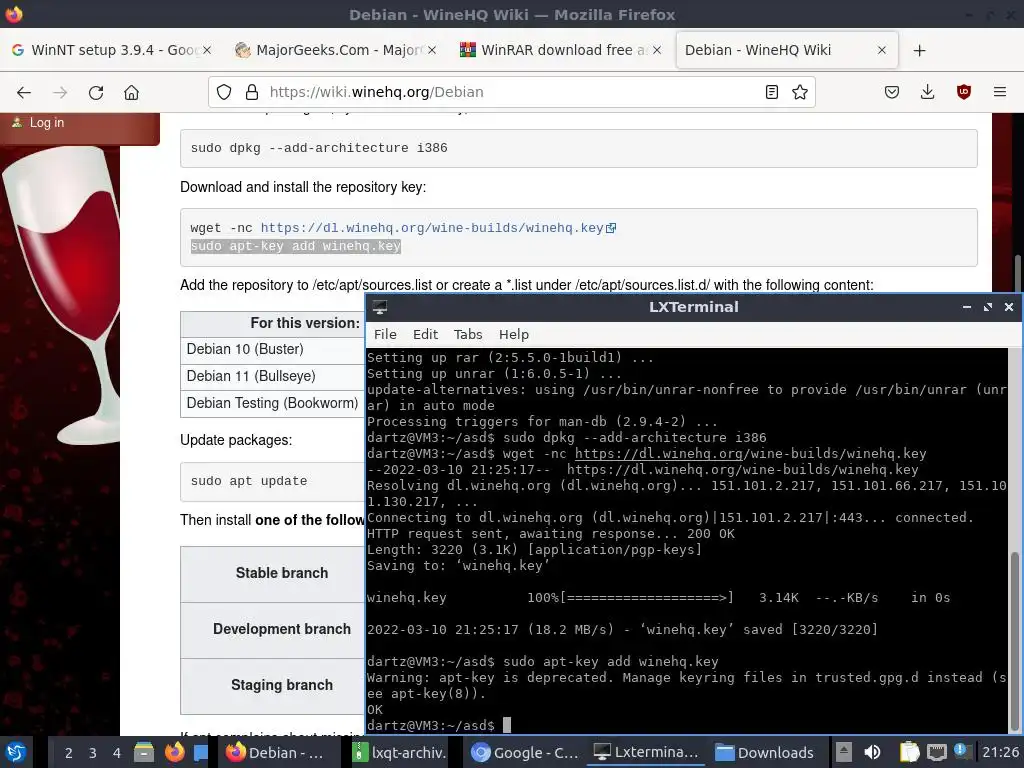Click the LXTerminal title bar icon
Viewport: 1024px width, 768px height.
(x=380, y=307)
